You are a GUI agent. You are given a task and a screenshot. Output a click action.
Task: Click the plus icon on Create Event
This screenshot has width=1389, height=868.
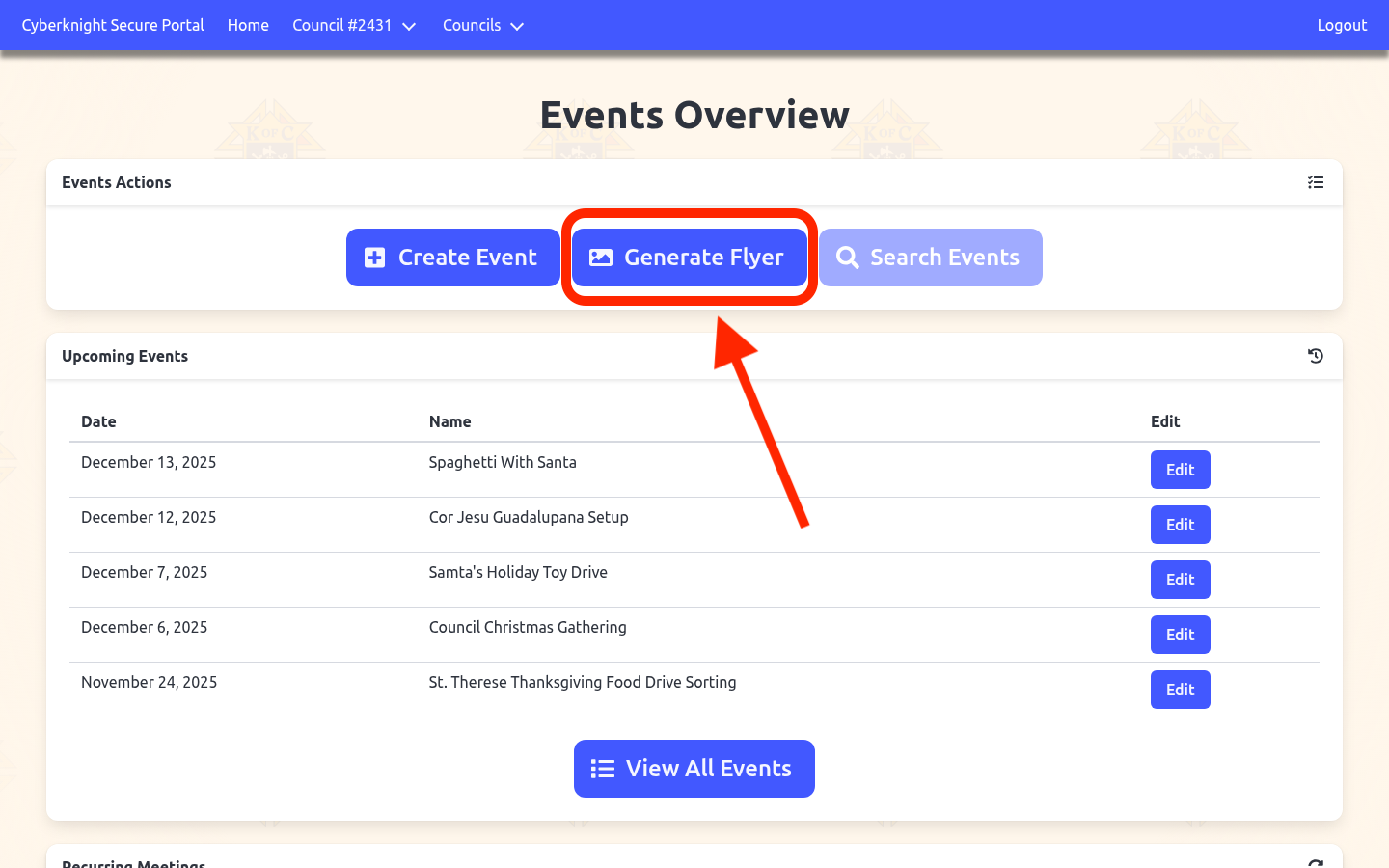point(375,258)
